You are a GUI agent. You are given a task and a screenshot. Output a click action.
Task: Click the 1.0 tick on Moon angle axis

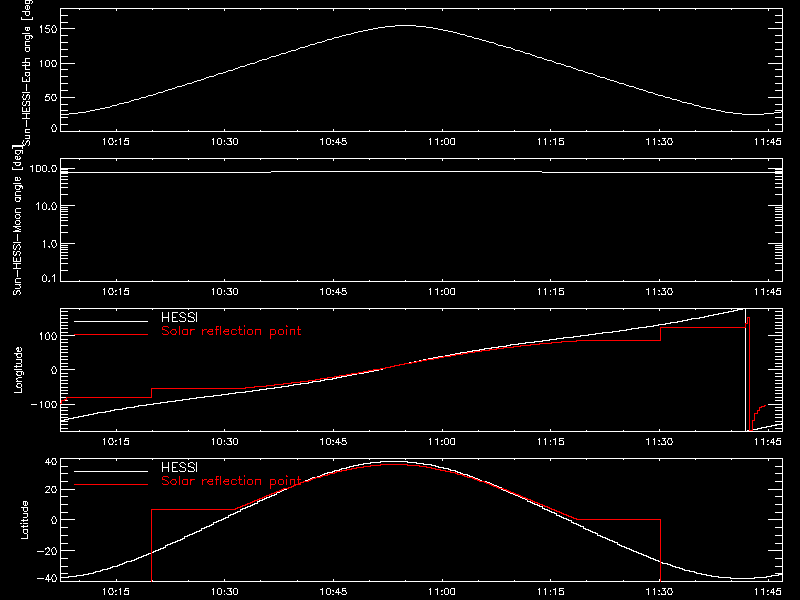tap(49, 244)
